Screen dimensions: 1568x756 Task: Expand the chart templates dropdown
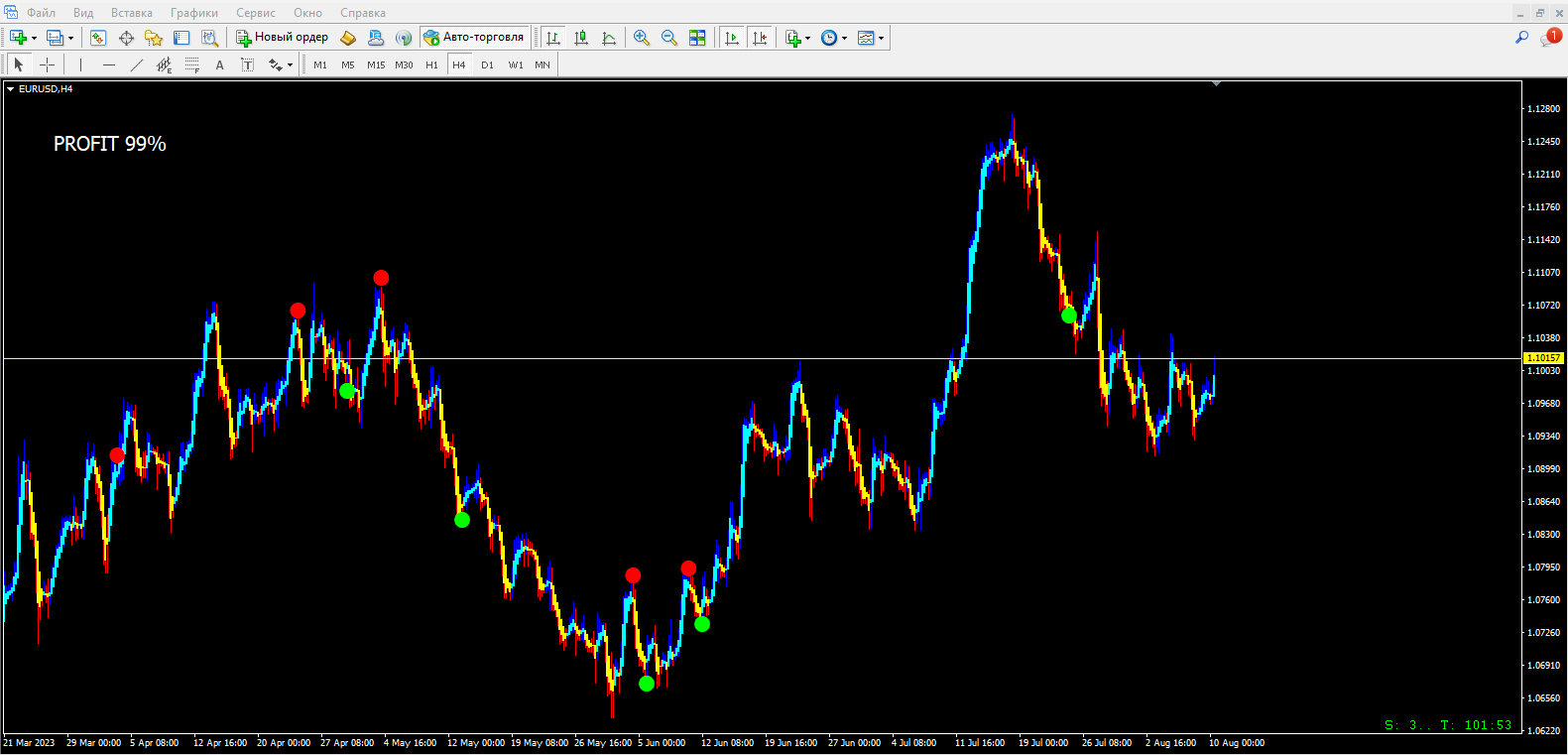click(x=881, y=38)
